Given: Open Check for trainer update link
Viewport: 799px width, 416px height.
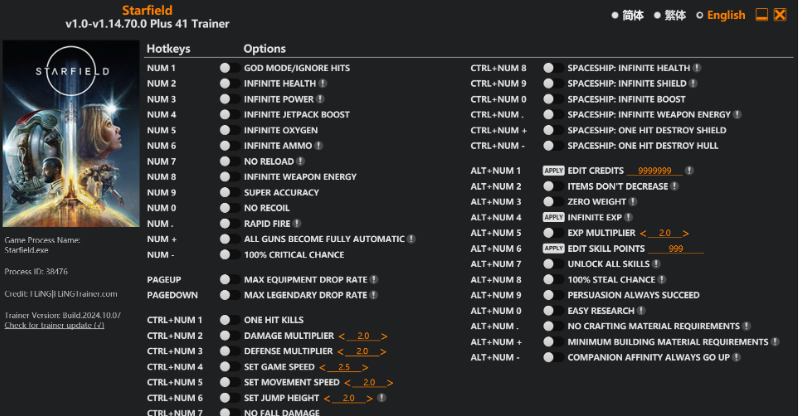Looking at the screenshot, I should click(x=54, y=325).
